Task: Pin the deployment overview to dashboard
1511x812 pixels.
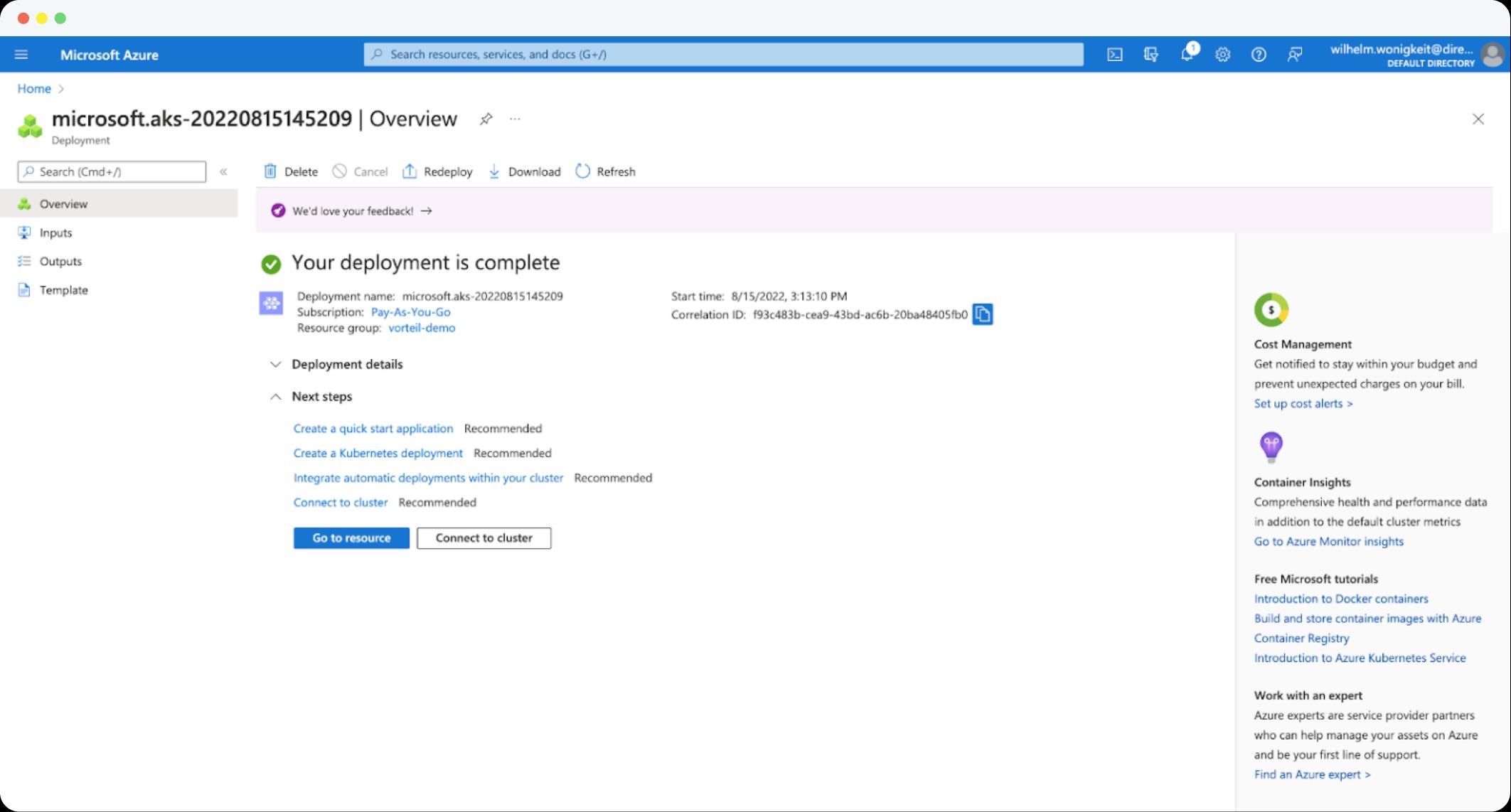Action: (x=486, y=119)
